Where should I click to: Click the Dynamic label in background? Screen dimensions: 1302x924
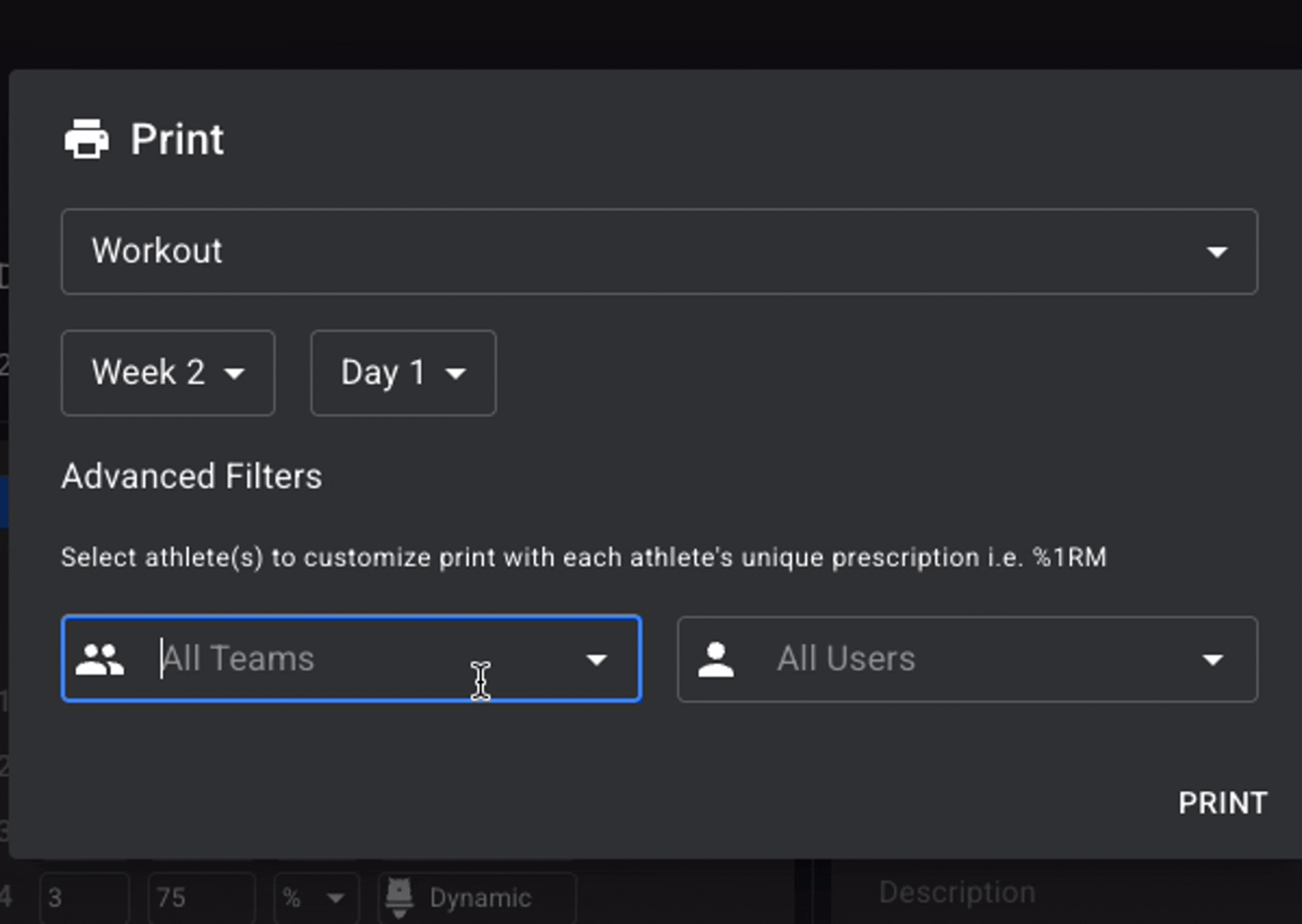pos(480,898)
